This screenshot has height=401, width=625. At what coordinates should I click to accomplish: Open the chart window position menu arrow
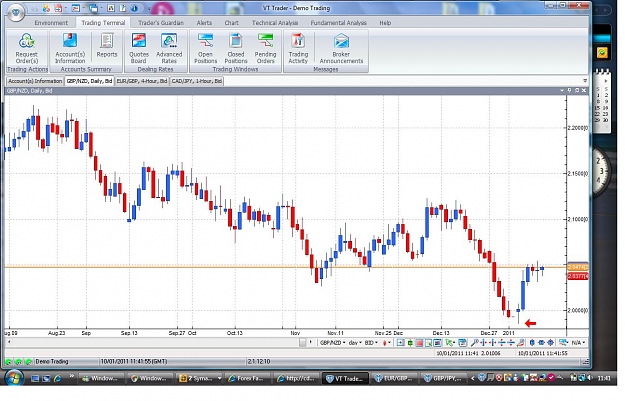(x=562, y=90)
